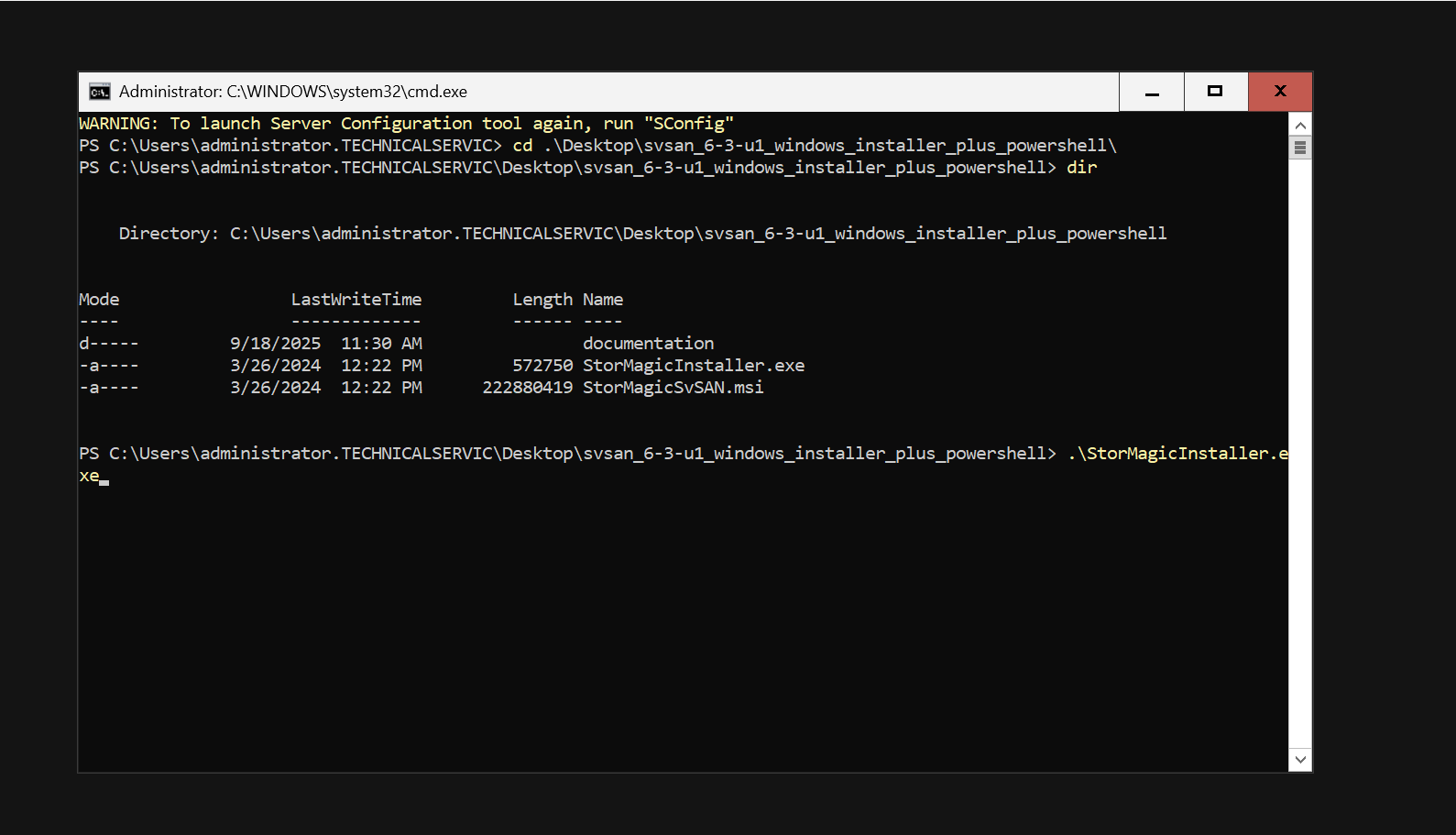Screen dimensions: 1456x835
Task: Close the cmd.exe window
Action: (1280, 92)
